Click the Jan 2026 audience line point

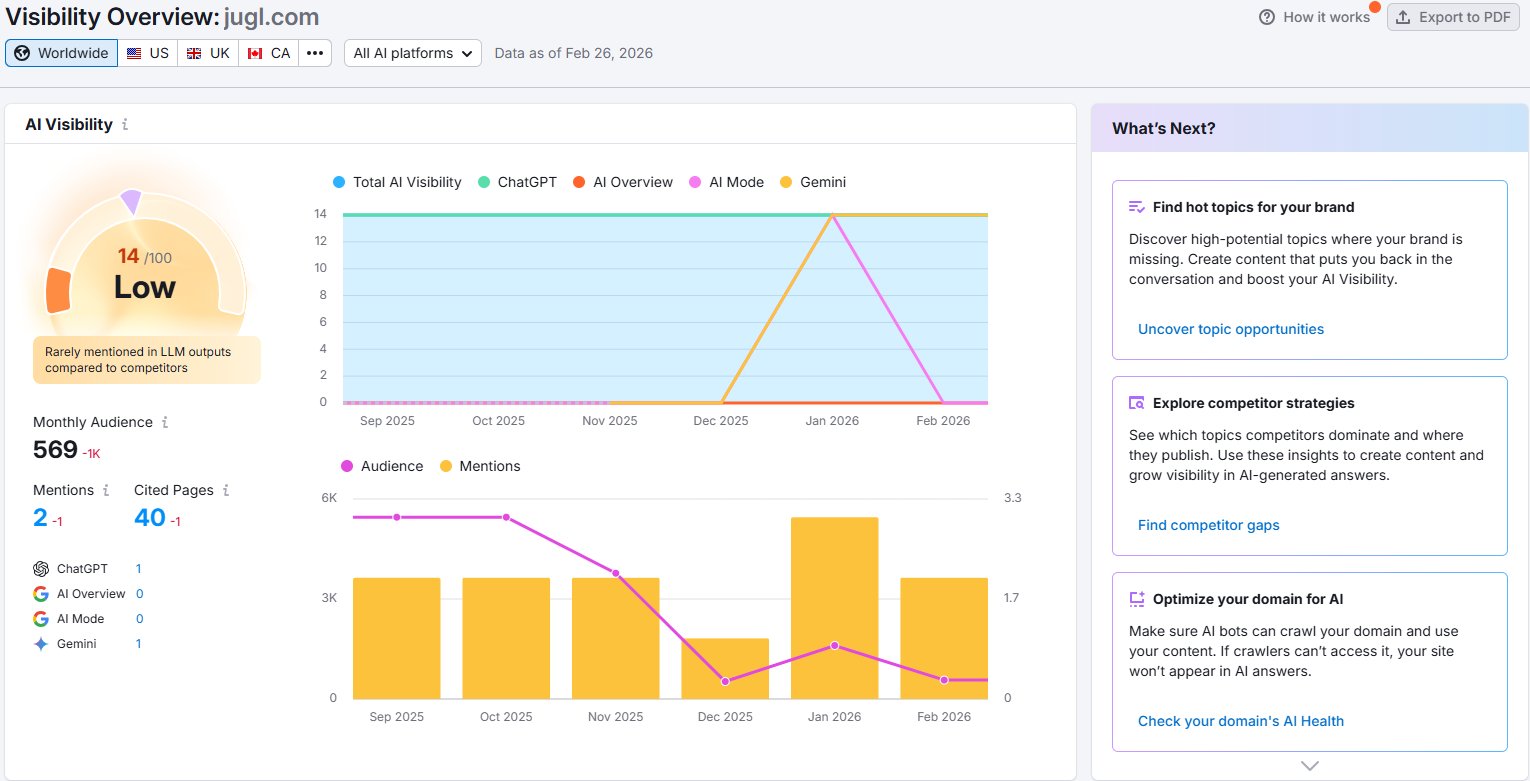point(834,646)
